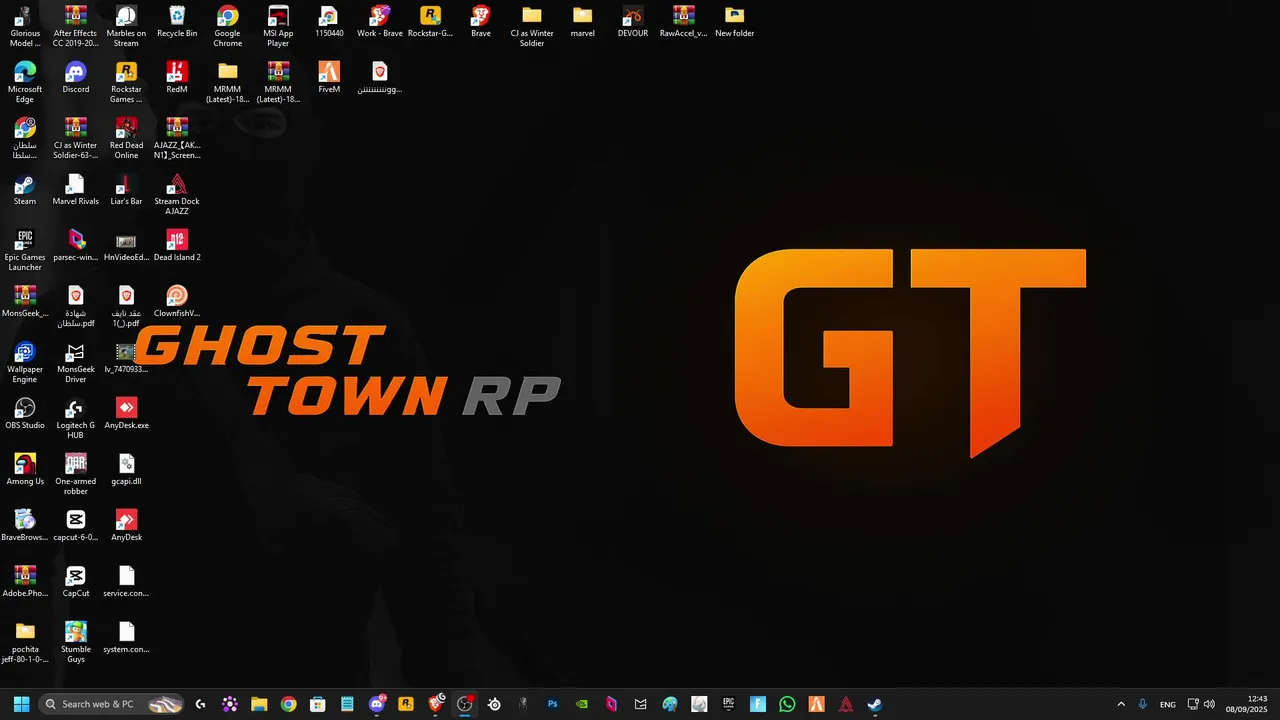
Task: Open Steam from the taskbar
Action: (x=874, y=704)
